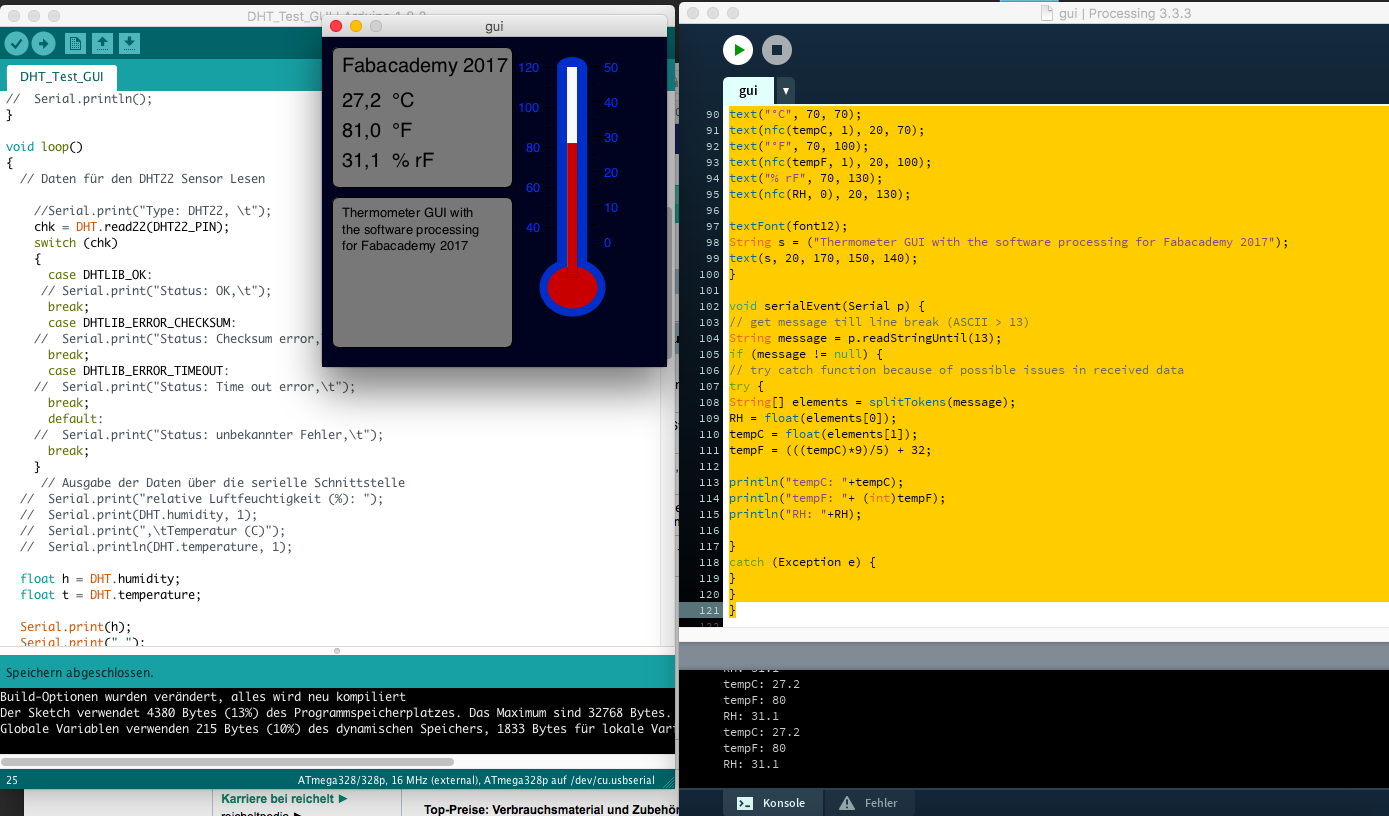Click the Top-Preise Verbrauchsmaterial text

pyautogui.click(x=553, y=809)
